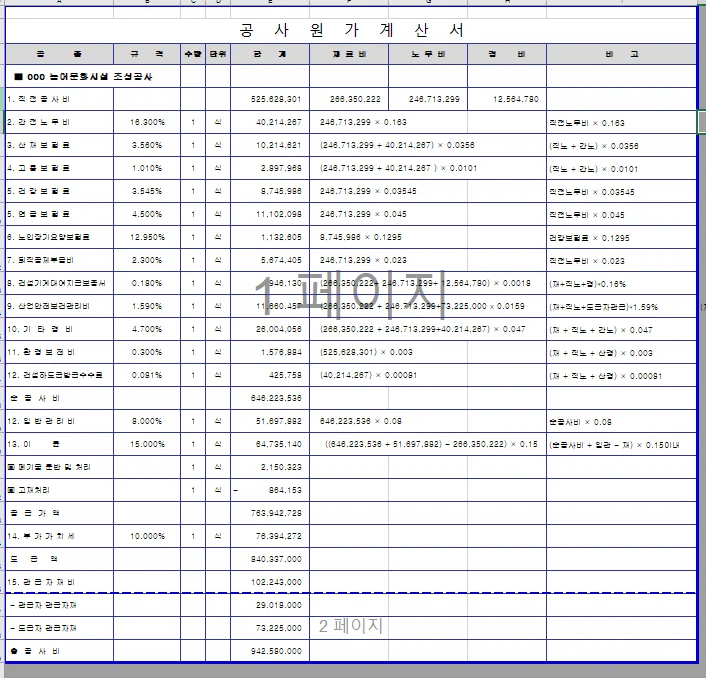Select the '도급액' row label
Image resolution: width=706 pixels, height=678 pixels.
59,559
